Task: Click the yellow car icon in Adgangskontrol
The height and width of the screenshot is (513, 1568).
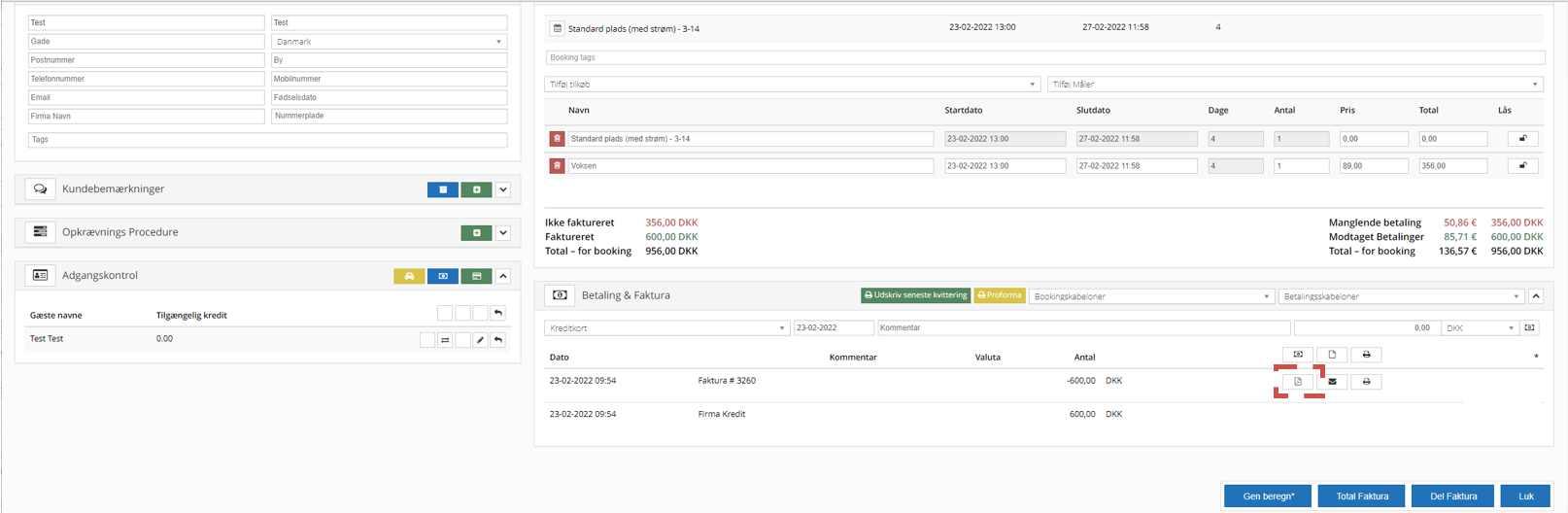Action: pos(409,276)
